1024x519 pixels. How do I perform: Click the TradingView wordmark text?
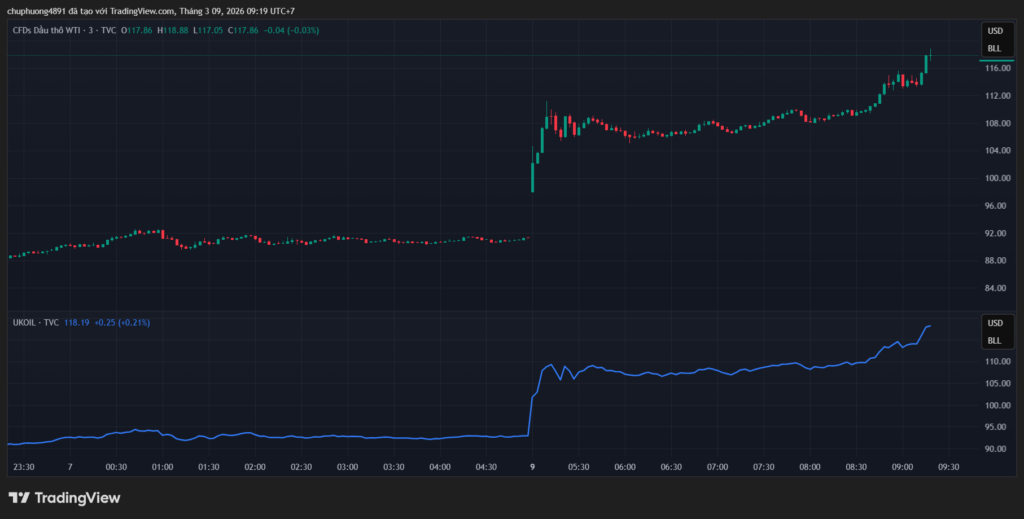77,497
